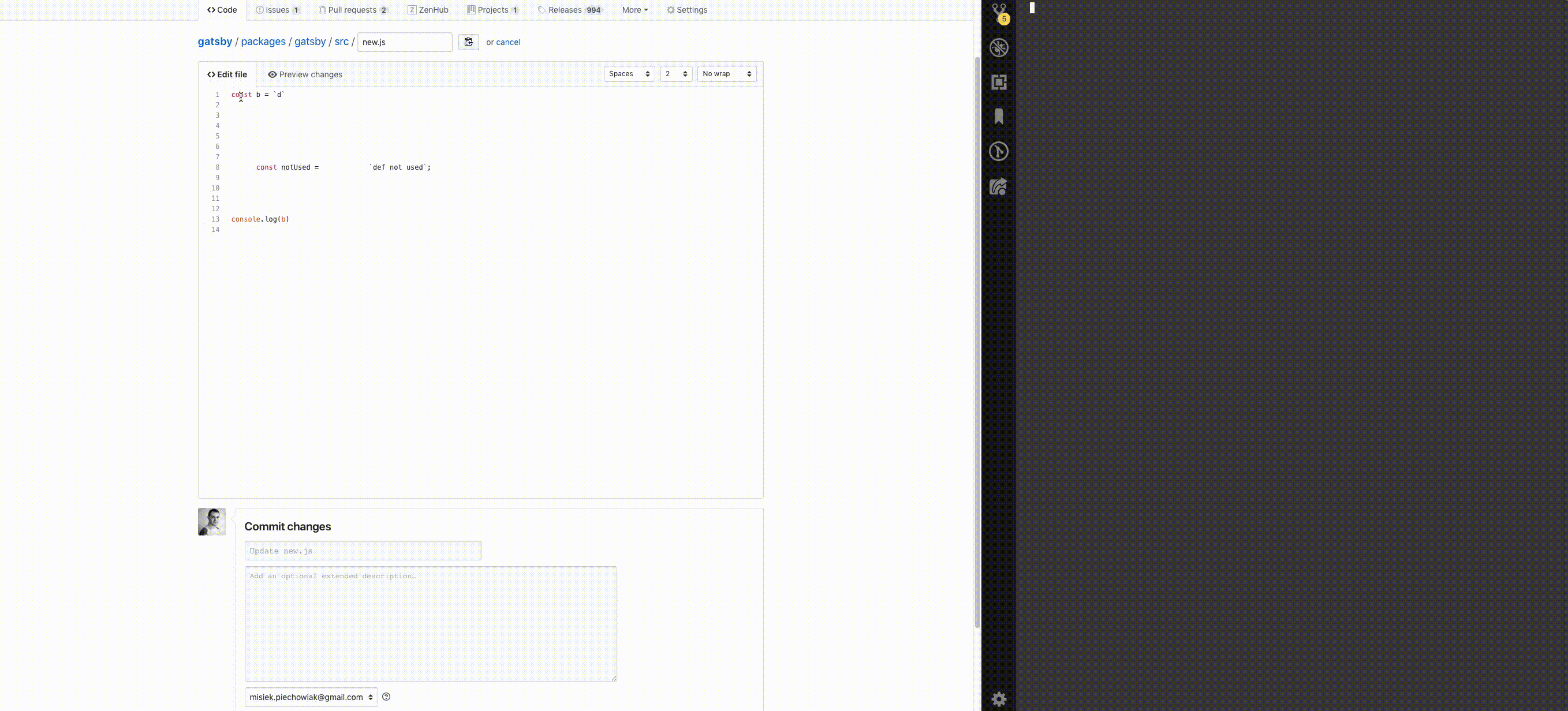Click the debug (crossed-out bug) sidebar icon
Image resolution: width=1568 pixels, height=711 pixels.
tap(999, 47)
